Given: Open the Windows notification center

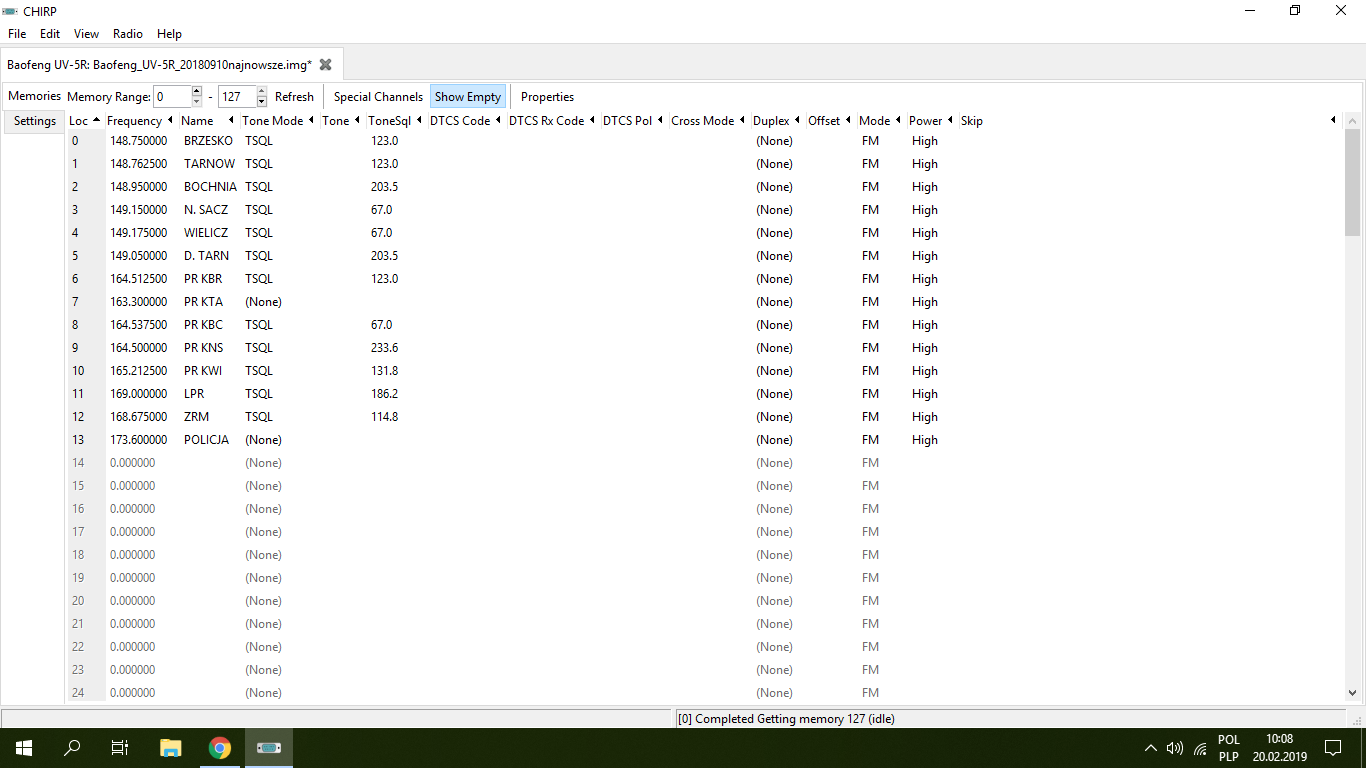Looking at the screenshot, I should pos(1332,748).
